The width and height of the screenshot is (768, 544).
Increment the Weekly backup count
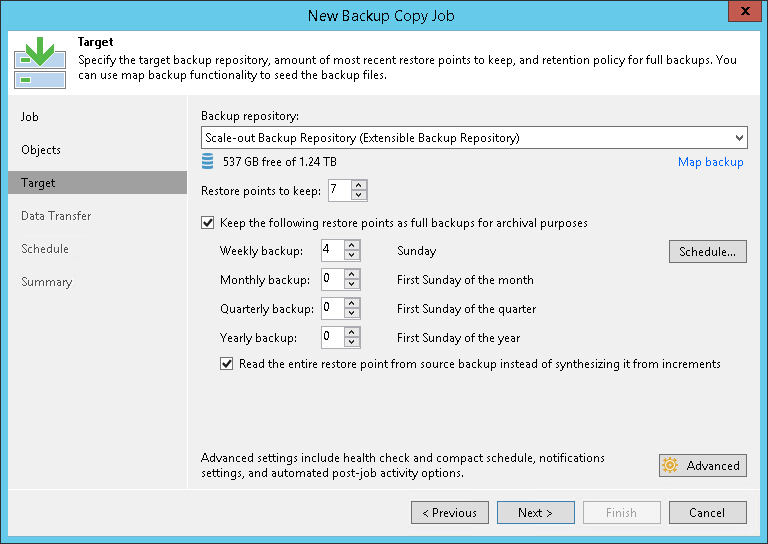point(352,246)
